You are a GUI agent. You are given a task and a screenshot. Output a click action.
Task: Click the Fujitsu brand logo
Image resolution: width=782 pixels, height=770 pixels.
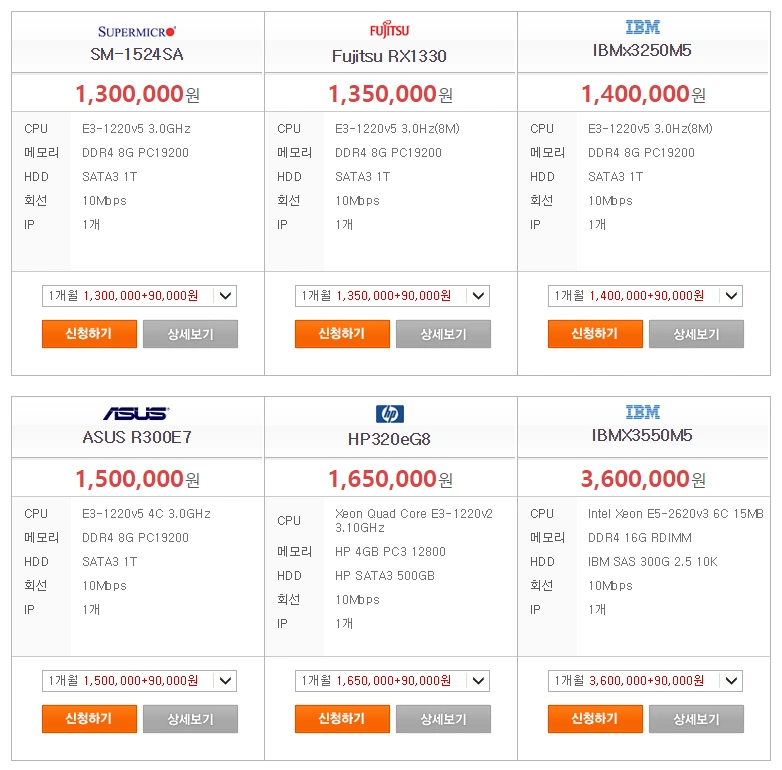(390, 30)
